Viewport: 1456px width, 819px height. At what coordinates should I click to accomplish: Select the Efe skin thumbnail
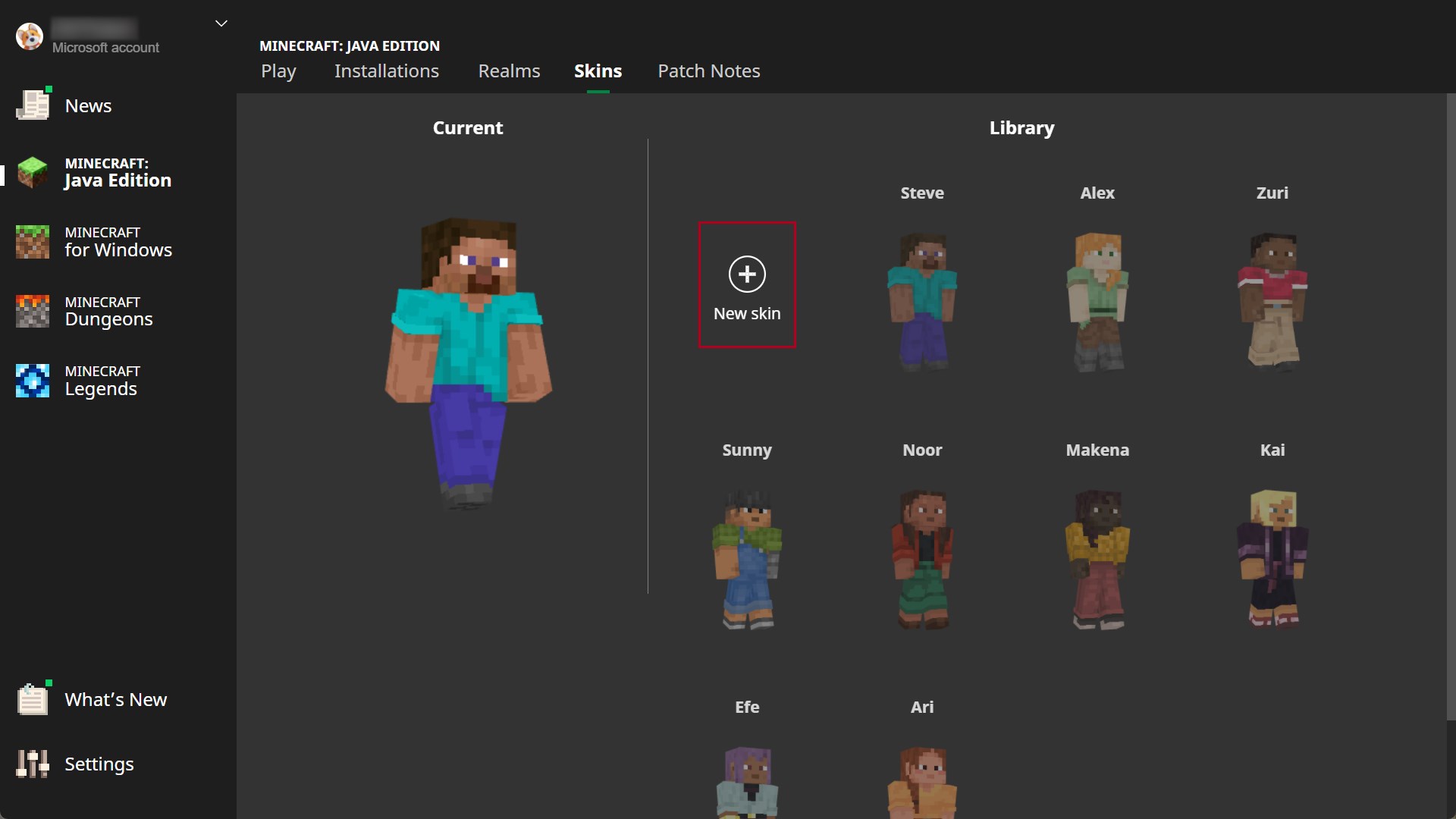747,783
